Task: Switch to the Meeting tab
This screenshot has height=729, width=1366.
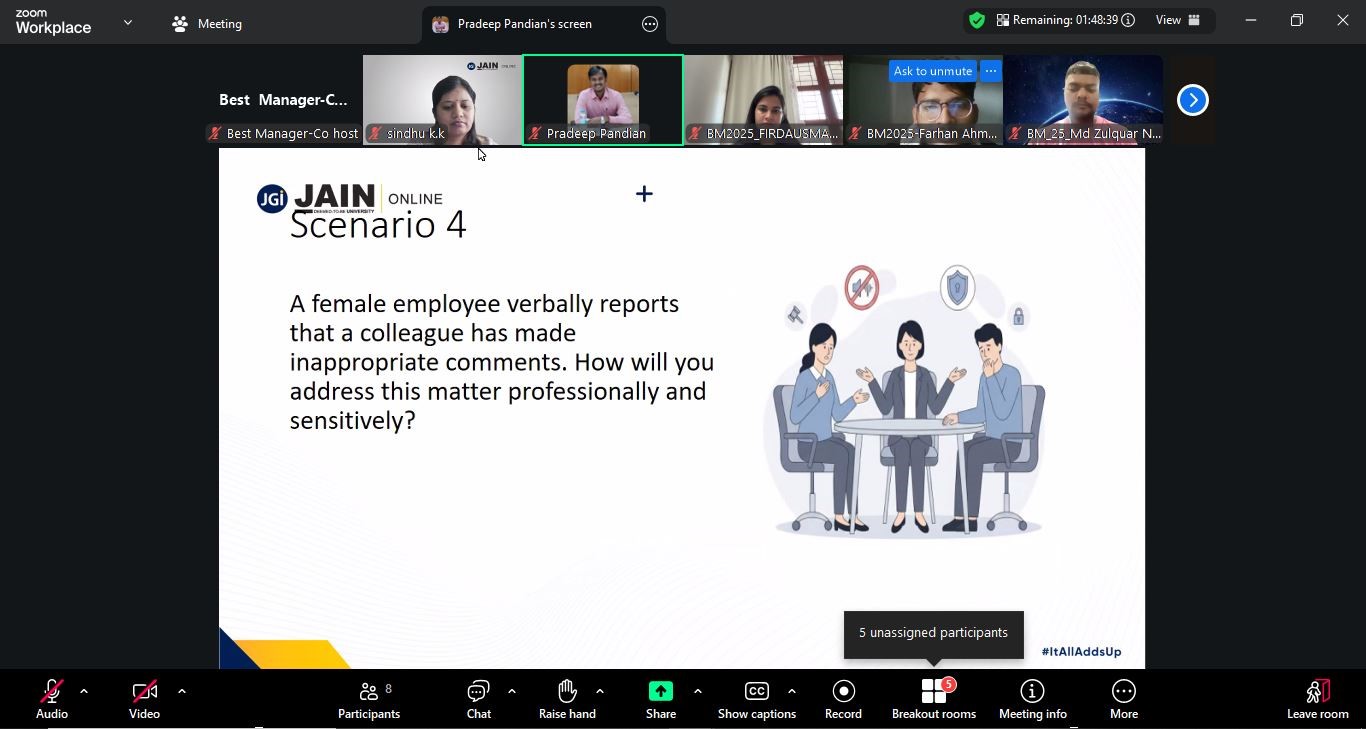Action: point(208,24)
